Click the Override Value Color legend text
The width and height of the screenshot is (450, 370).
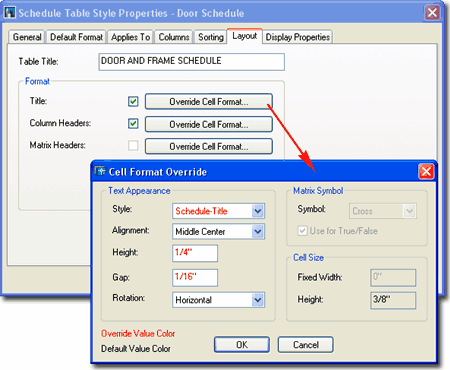click(x=138, y=333)
